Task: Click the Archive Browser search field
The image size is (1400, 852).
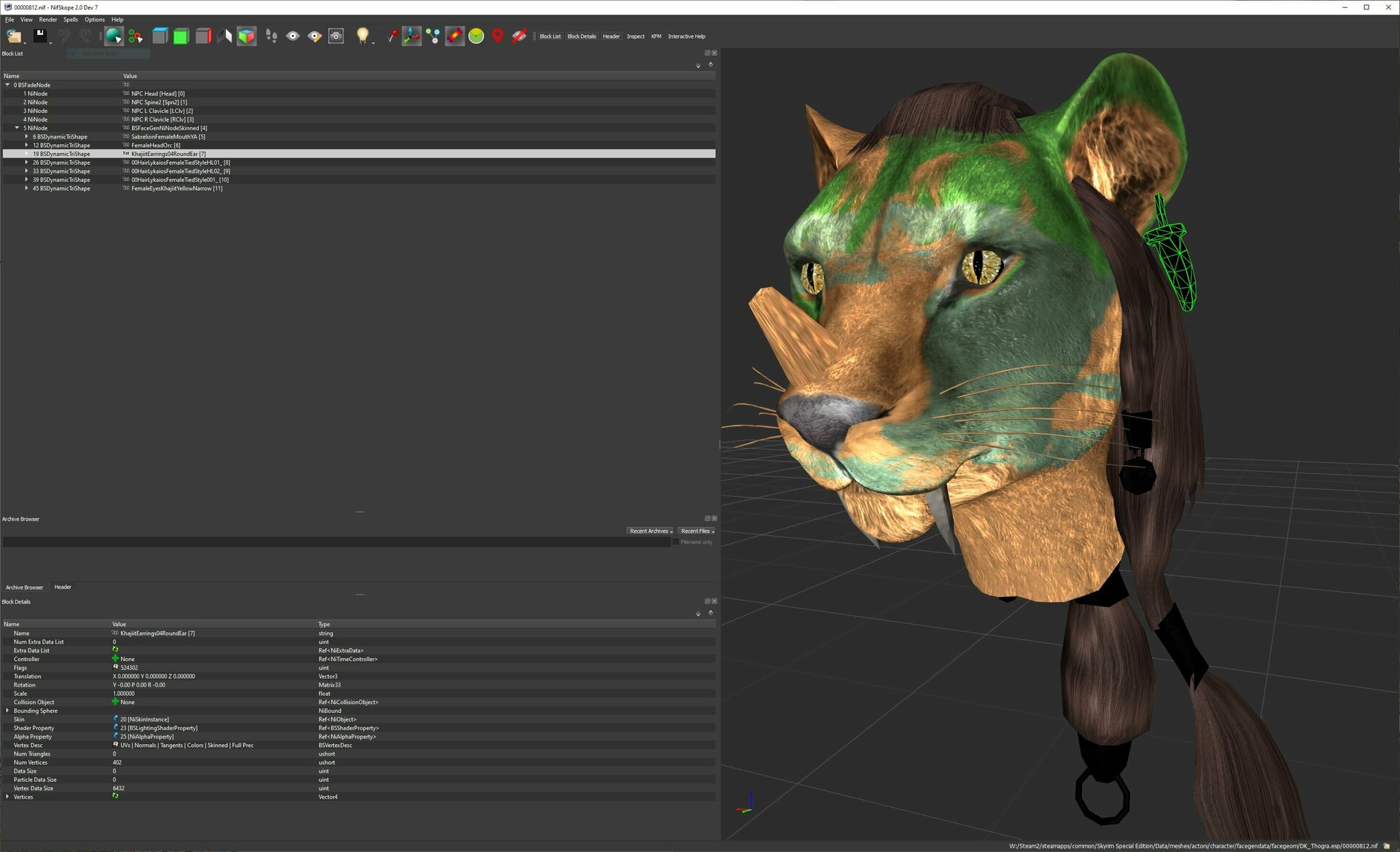Action: pyautogui.click(x=336, y=542)
